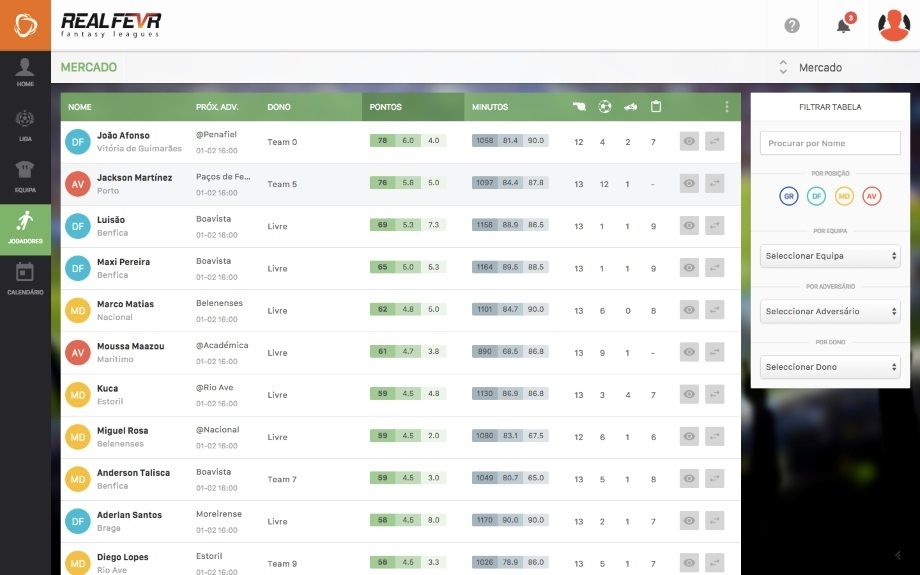Open the notifications bell
This screenshot has height=575, width=920.
click(x=843, y=25)
